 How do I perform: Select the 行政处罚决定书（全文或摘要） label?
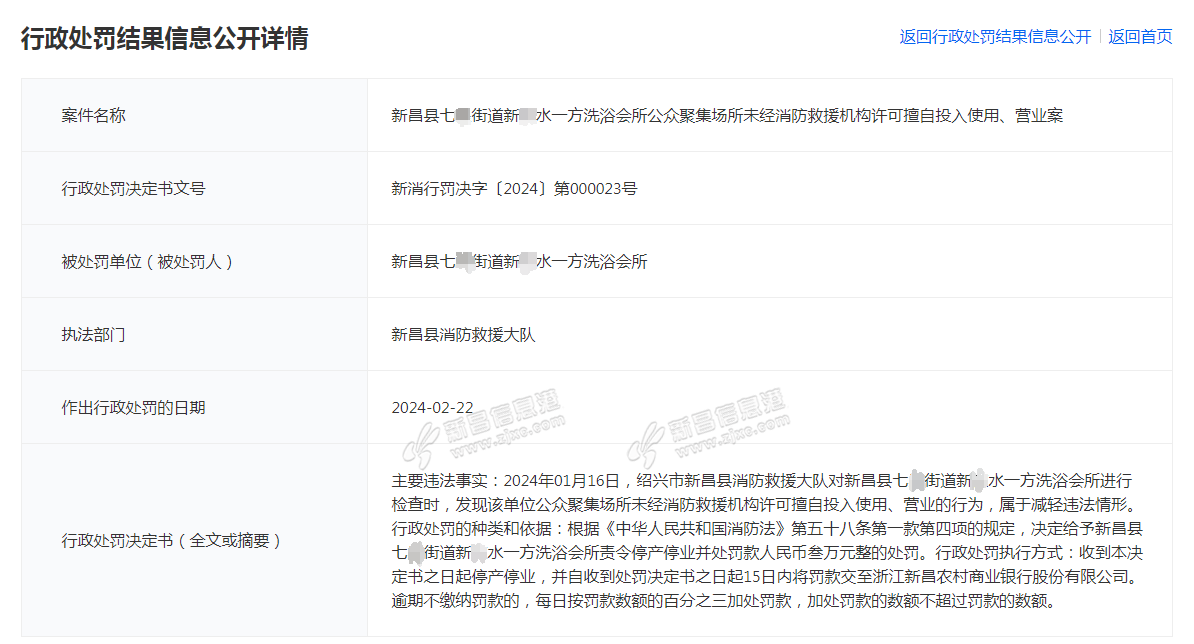172,541
